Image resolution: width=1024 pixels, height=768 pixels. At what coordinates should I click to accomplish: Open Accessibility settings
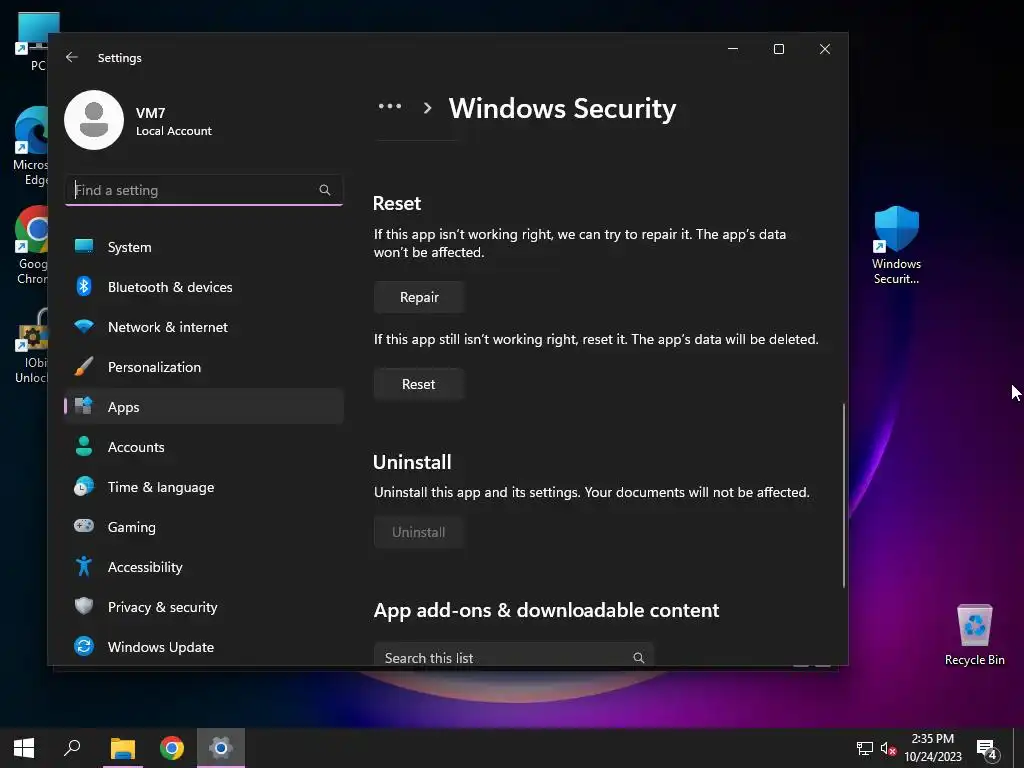point(204,567)
